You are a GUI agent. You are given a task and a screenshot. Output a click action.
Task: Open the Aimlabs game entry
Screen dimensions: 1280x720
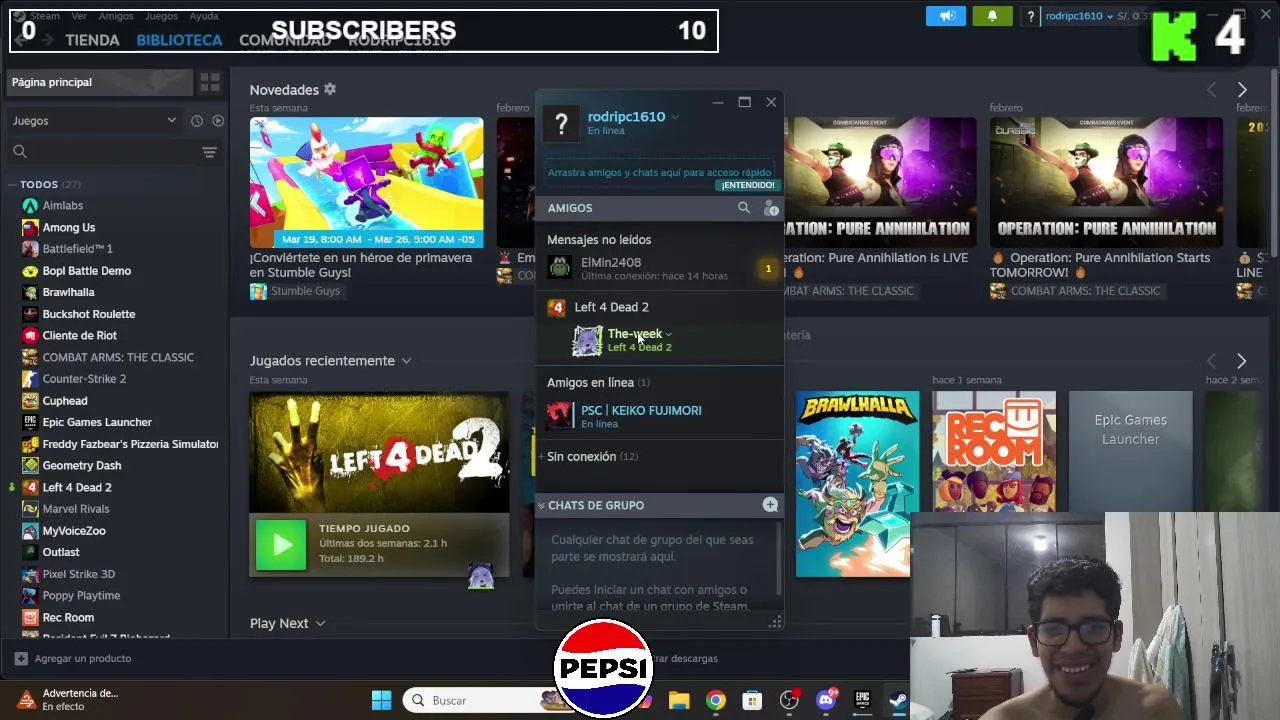click(x=62, y=205)
